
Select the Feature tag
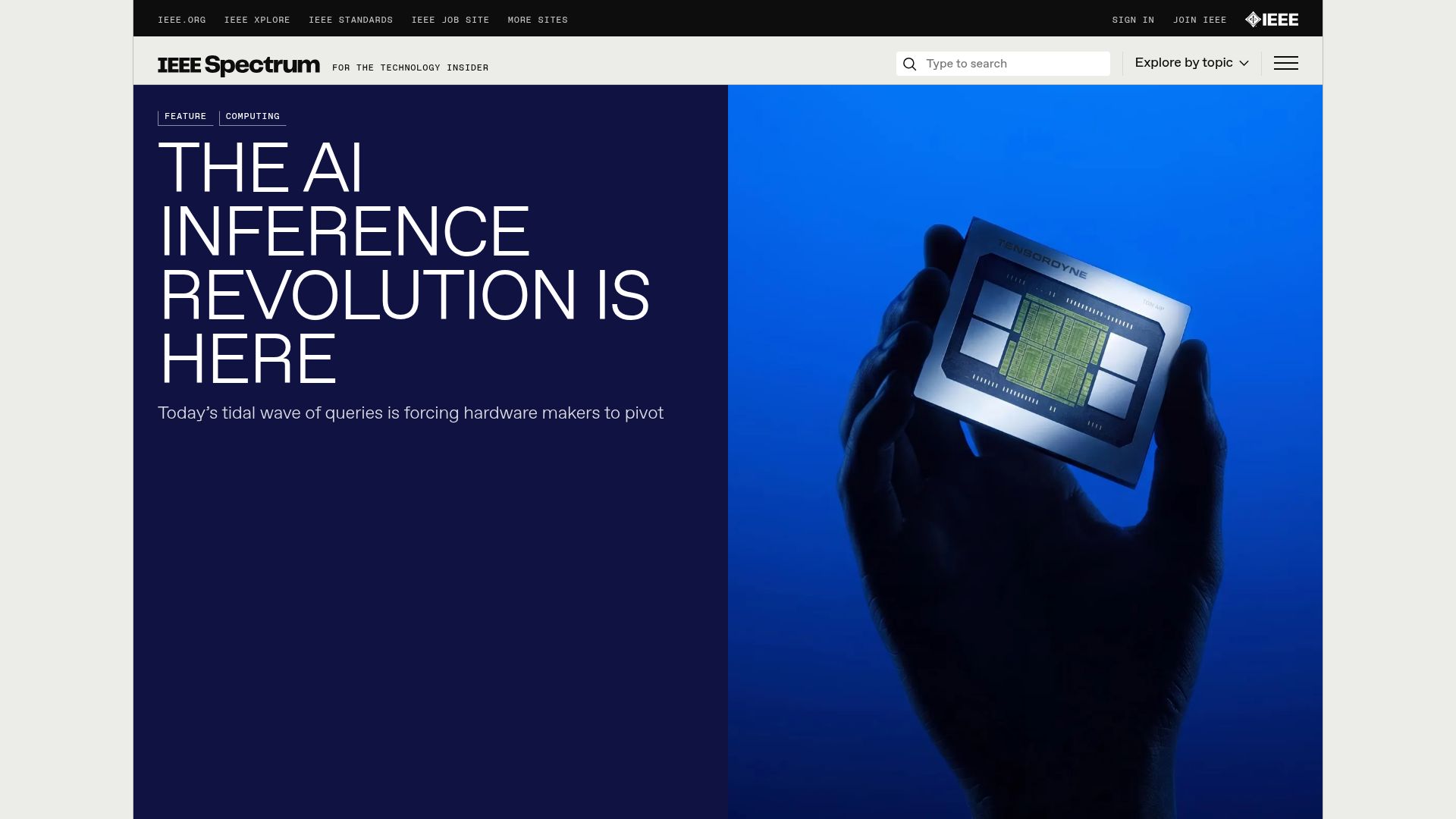186,117
